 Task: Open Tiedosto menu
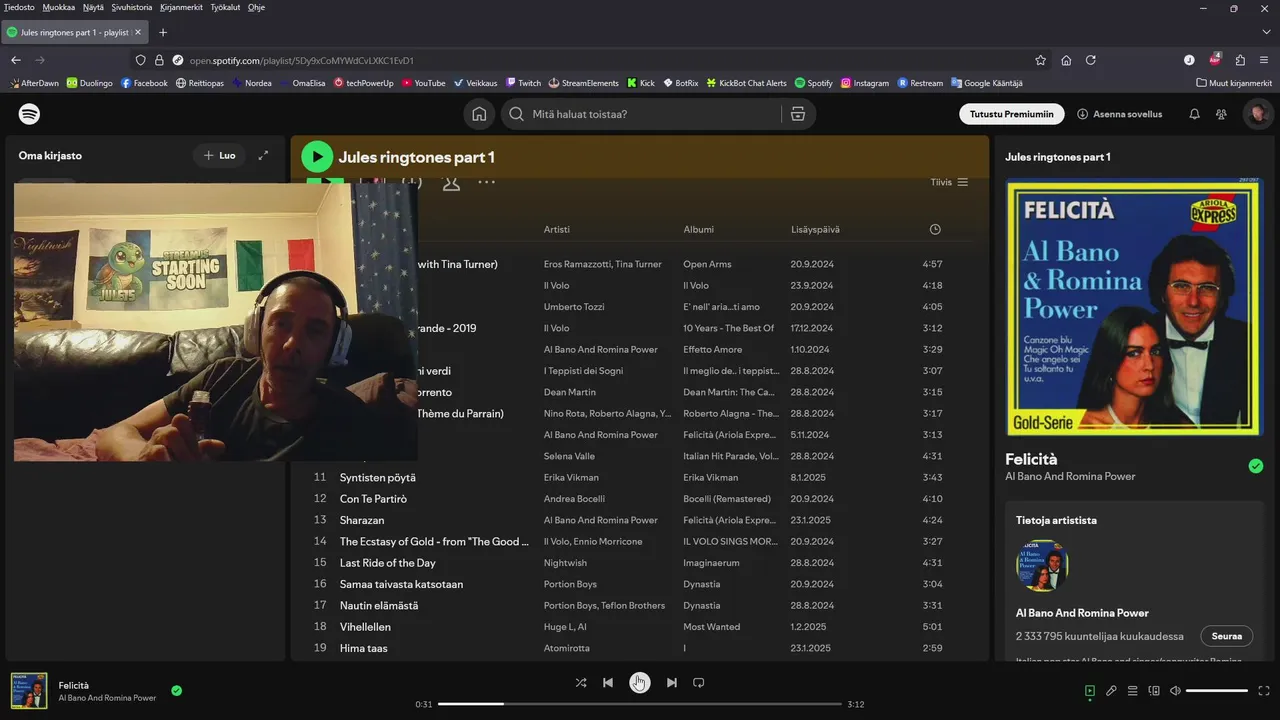pos(19,7)
